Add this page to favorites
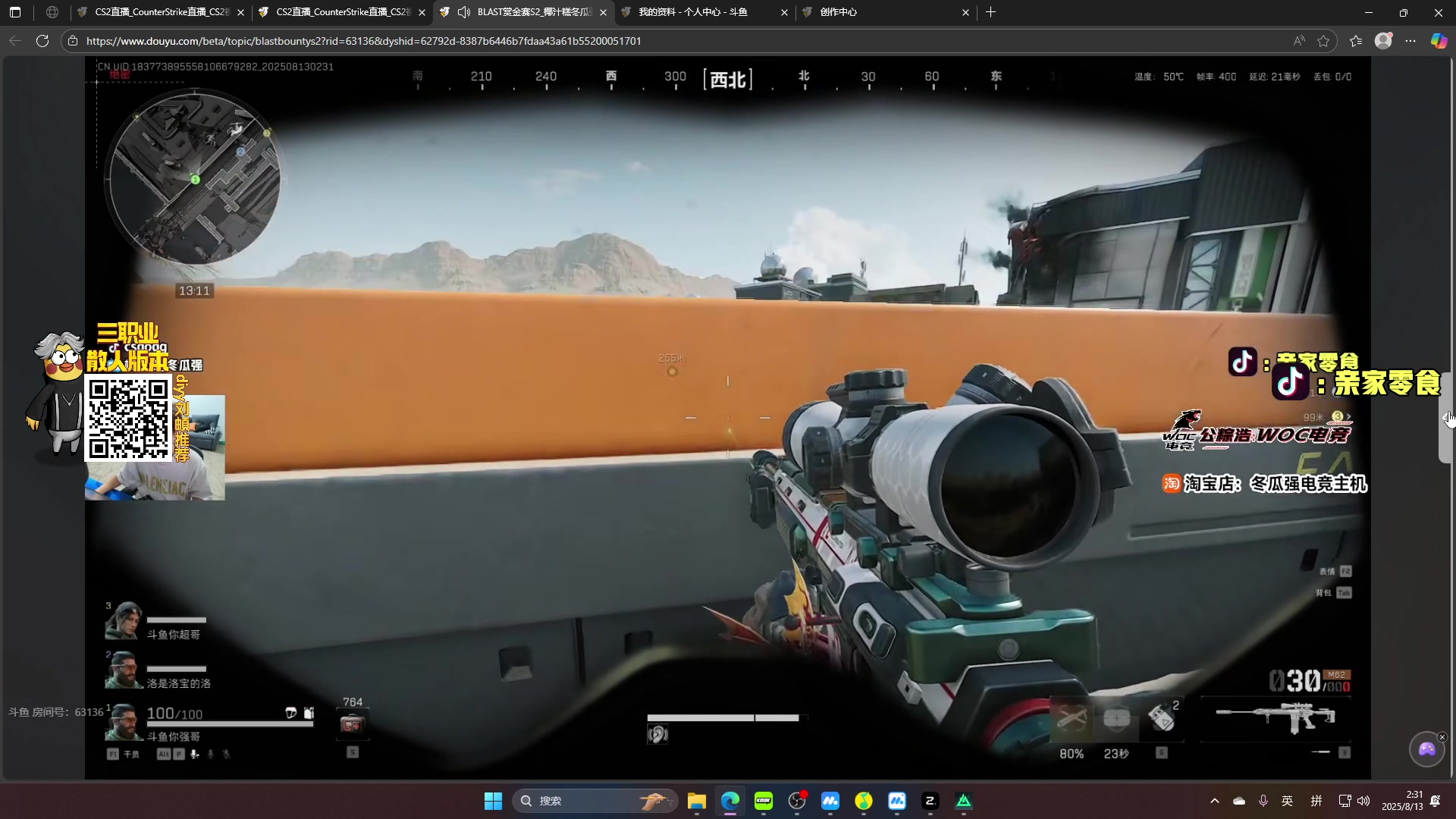Image resolution: width=1456 pixels, height=819 pixels. coord(1323,41)
